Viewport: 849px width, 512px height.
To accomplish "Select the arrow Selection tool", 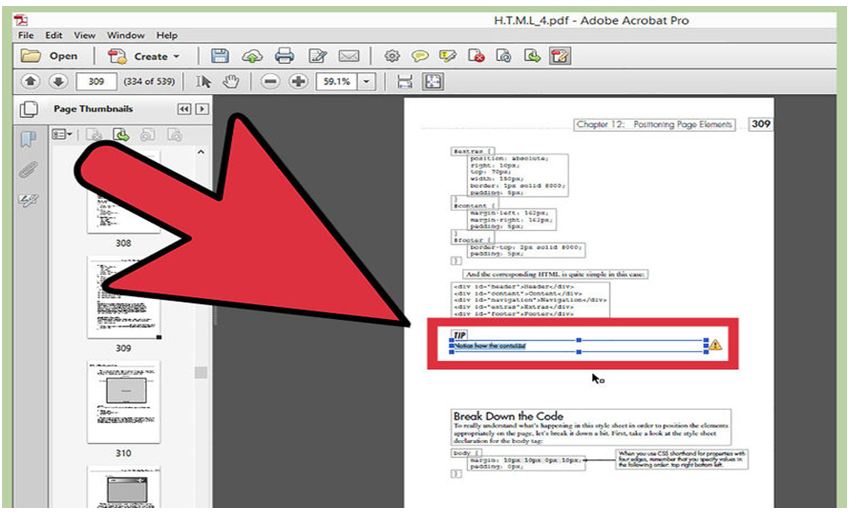I will 204,82.
